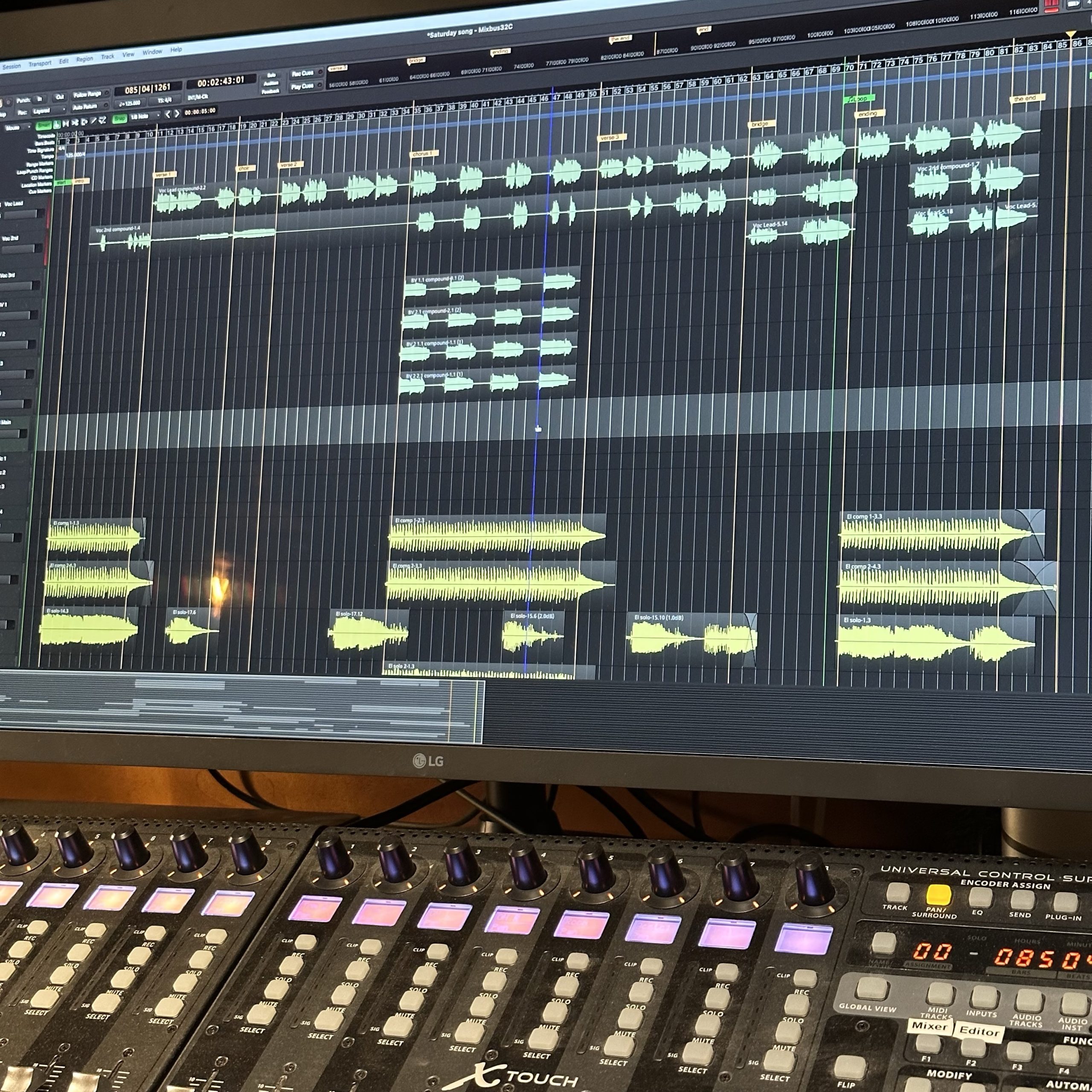This screenshot has width=1092, height=1092.
Task: Toggle the Audition indicator
Action: (271, 84)
